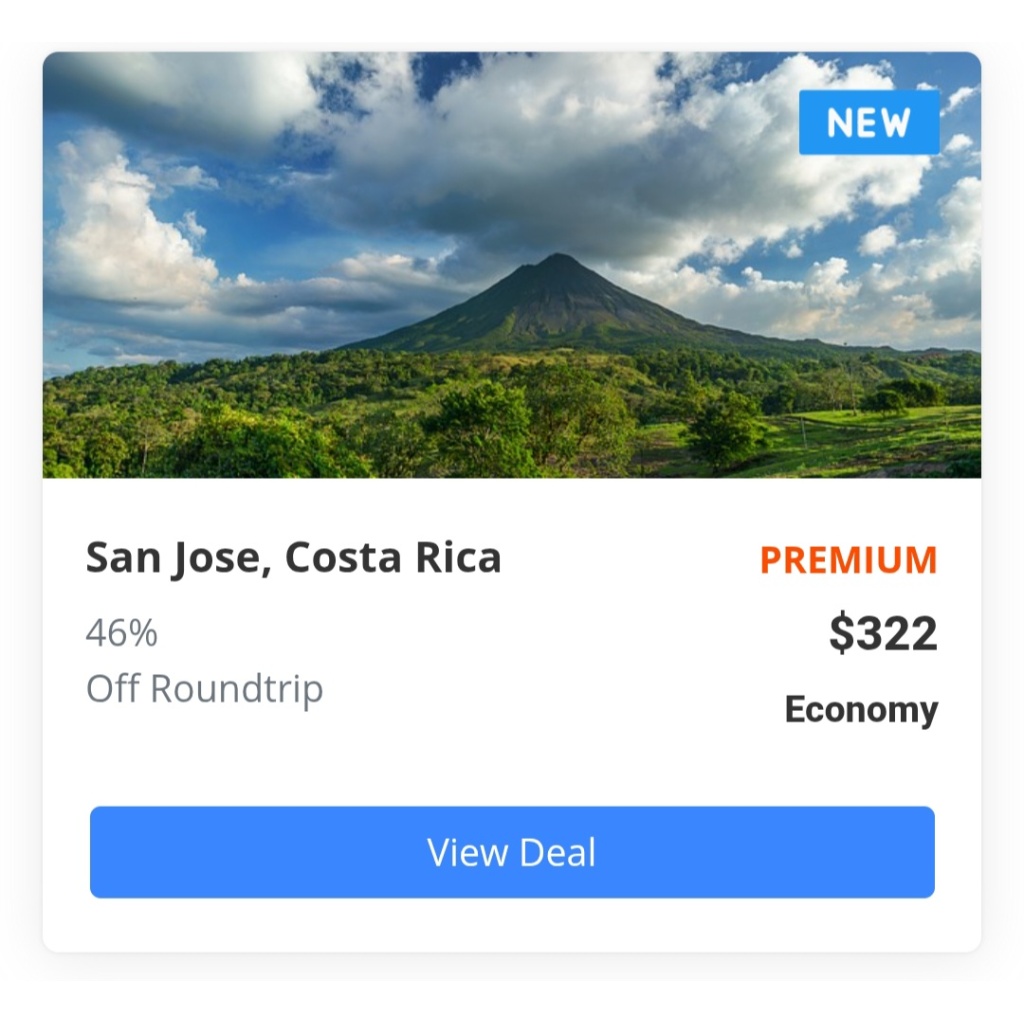Select the Off Roundtrip text
This screenshot has height=1024, width=1024.
coord(204,689)
